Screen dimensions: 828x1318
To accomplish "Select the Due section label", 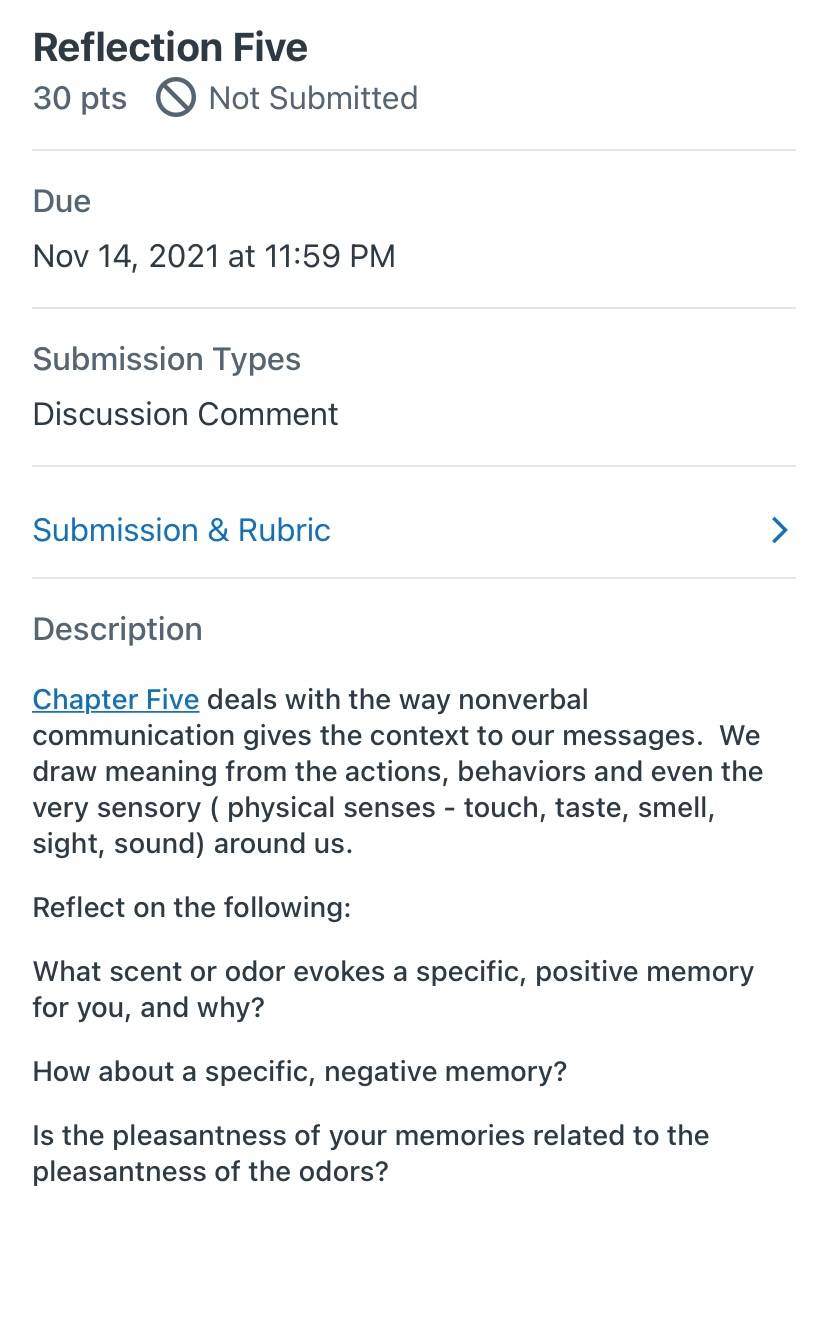I will 62,201.
